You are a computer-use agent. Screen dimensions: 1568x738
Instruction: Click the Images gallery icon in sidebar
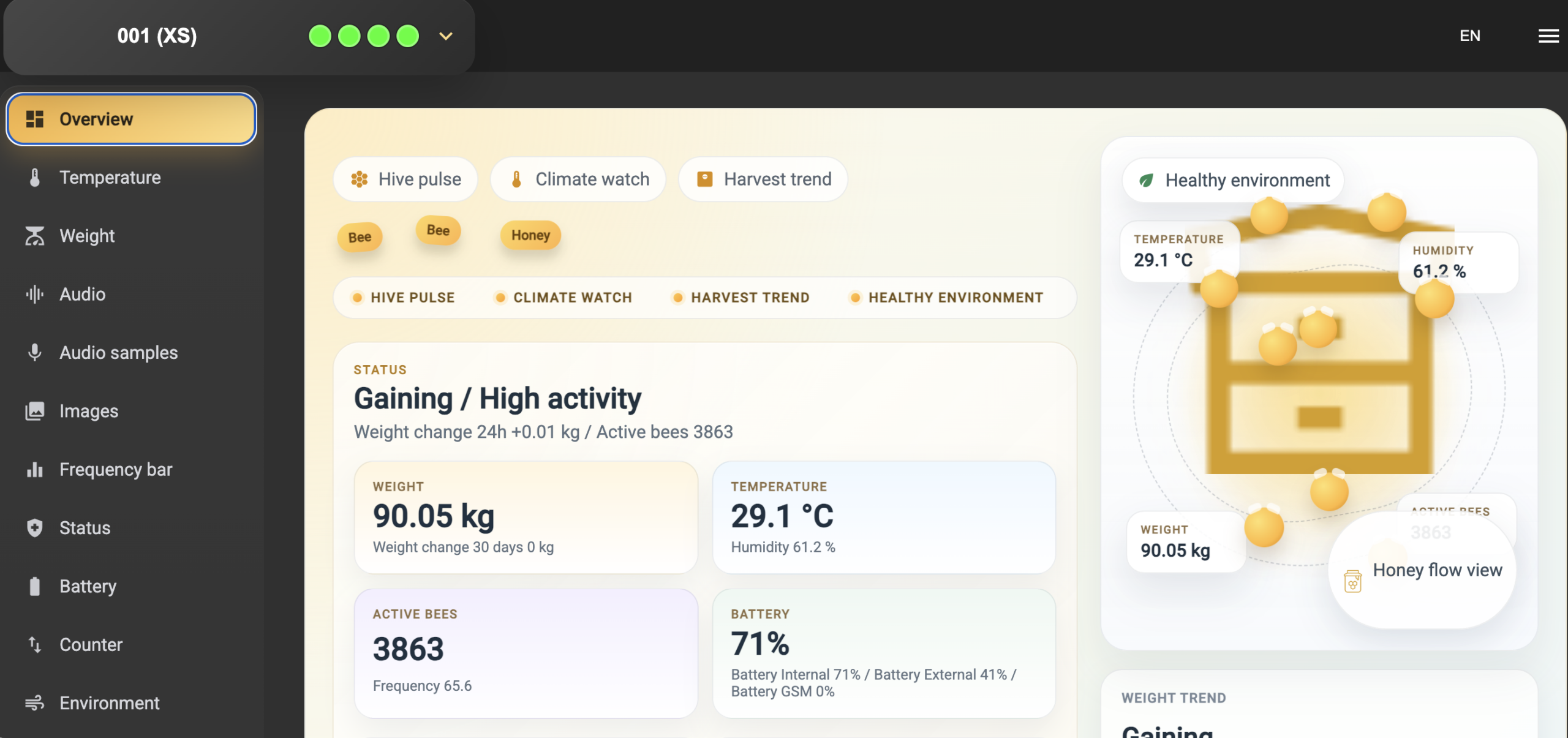click(35, 411)
